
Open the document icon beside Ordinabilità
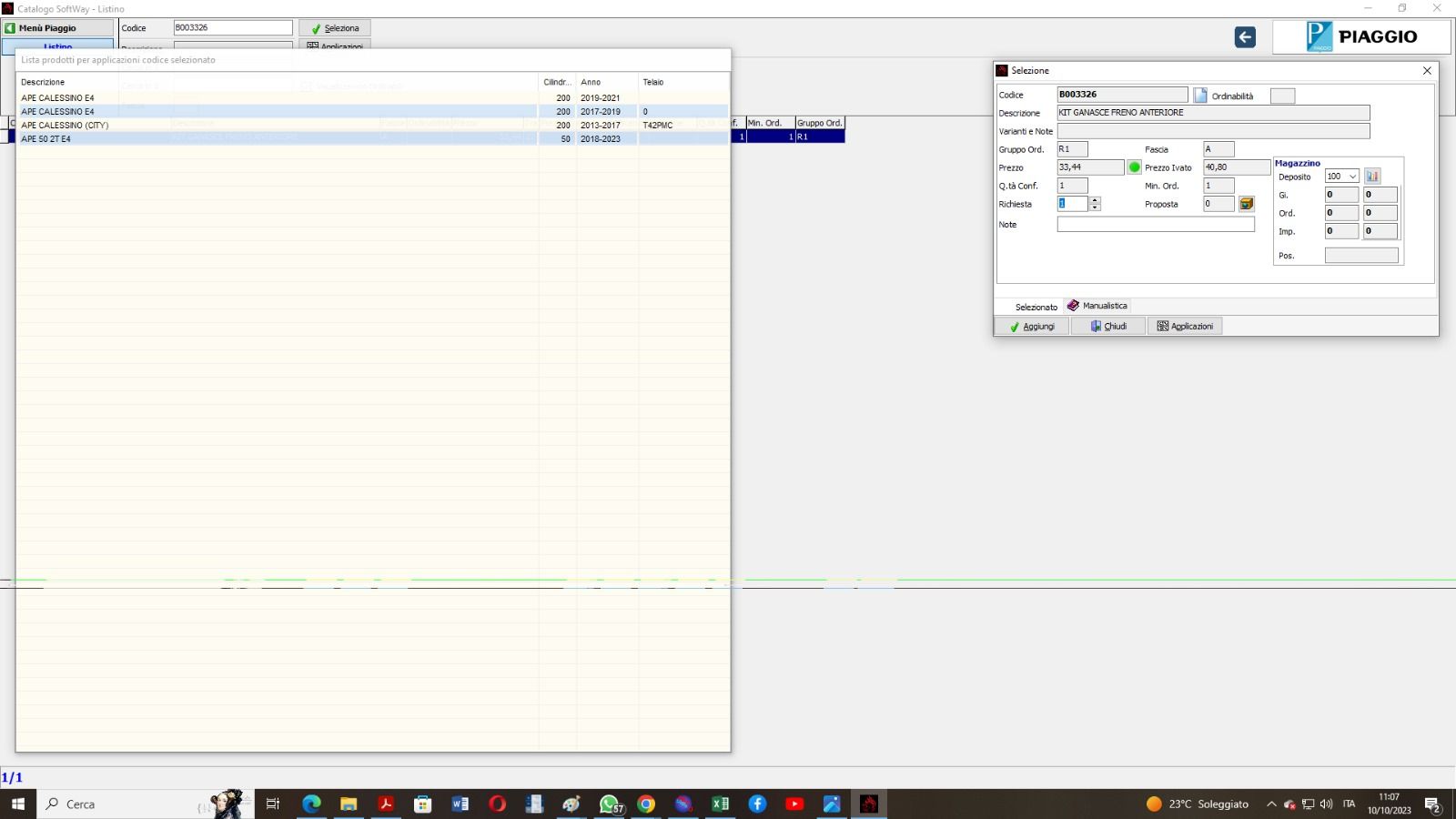click(x=1200, y=96)
